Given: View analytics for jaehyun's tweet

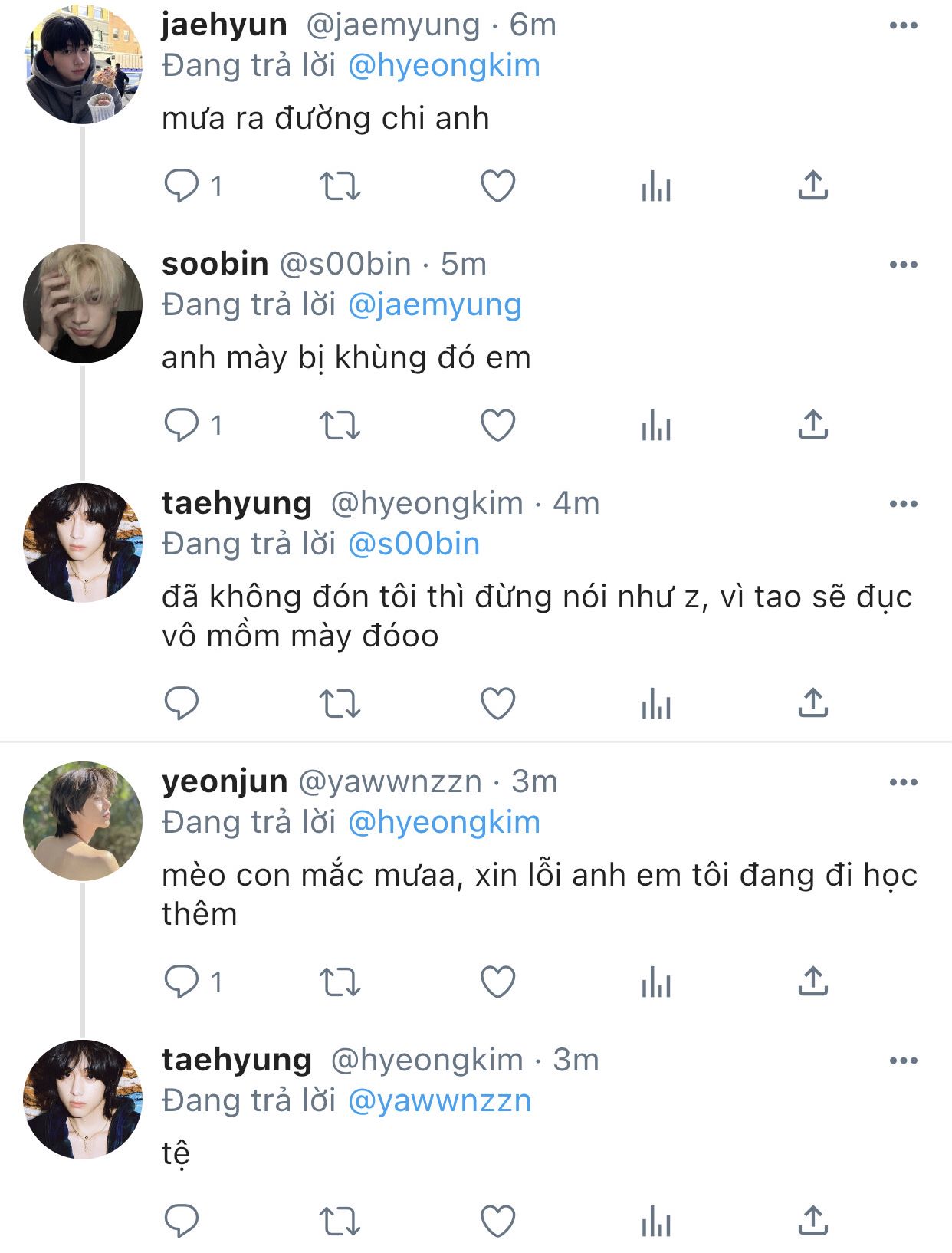Looking at the screenshot, I should (x=656, y=186).
